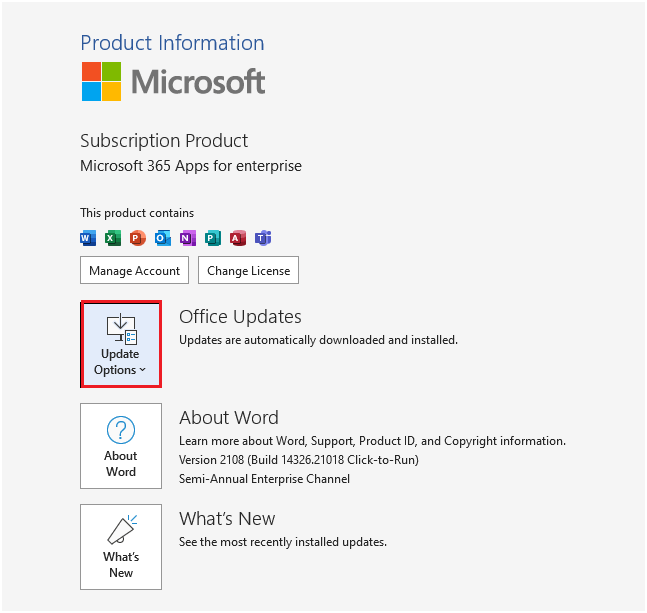Click the purple OneNote icon
Image resolution: width=647 pixels, height=613 pixels.
pos(188,238)
